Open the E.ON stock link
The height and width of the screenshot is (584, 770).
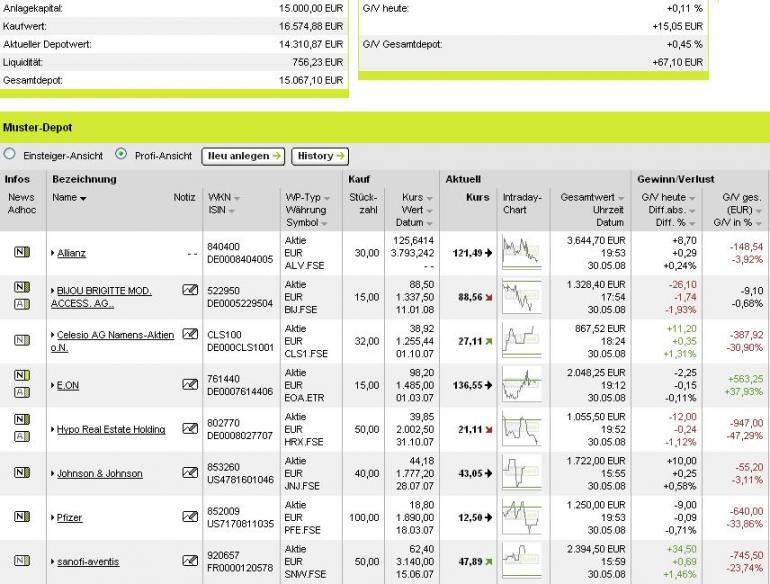click(68, 385)
